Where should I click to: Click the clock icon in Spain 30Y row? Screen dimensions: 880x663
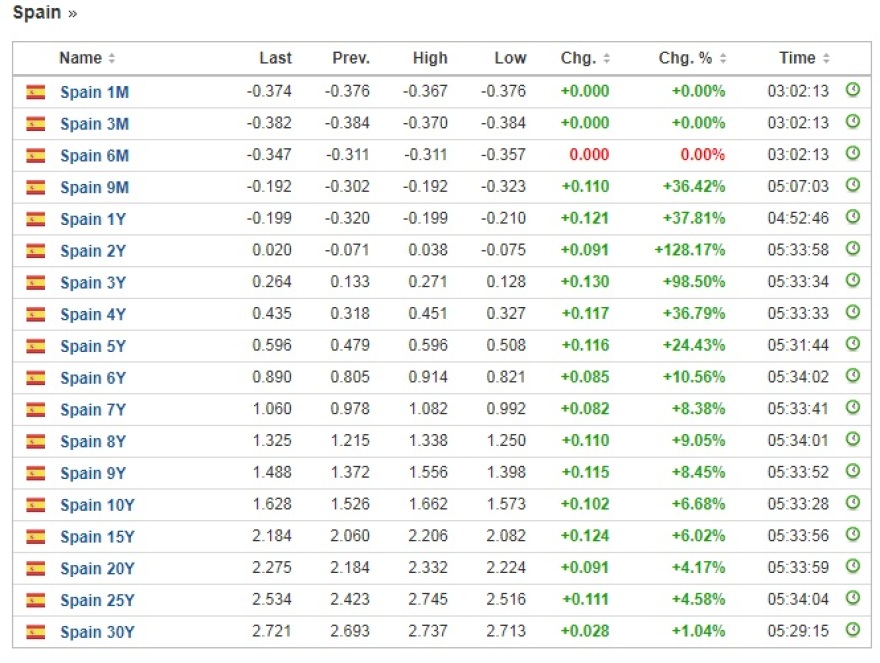(853, 630)
